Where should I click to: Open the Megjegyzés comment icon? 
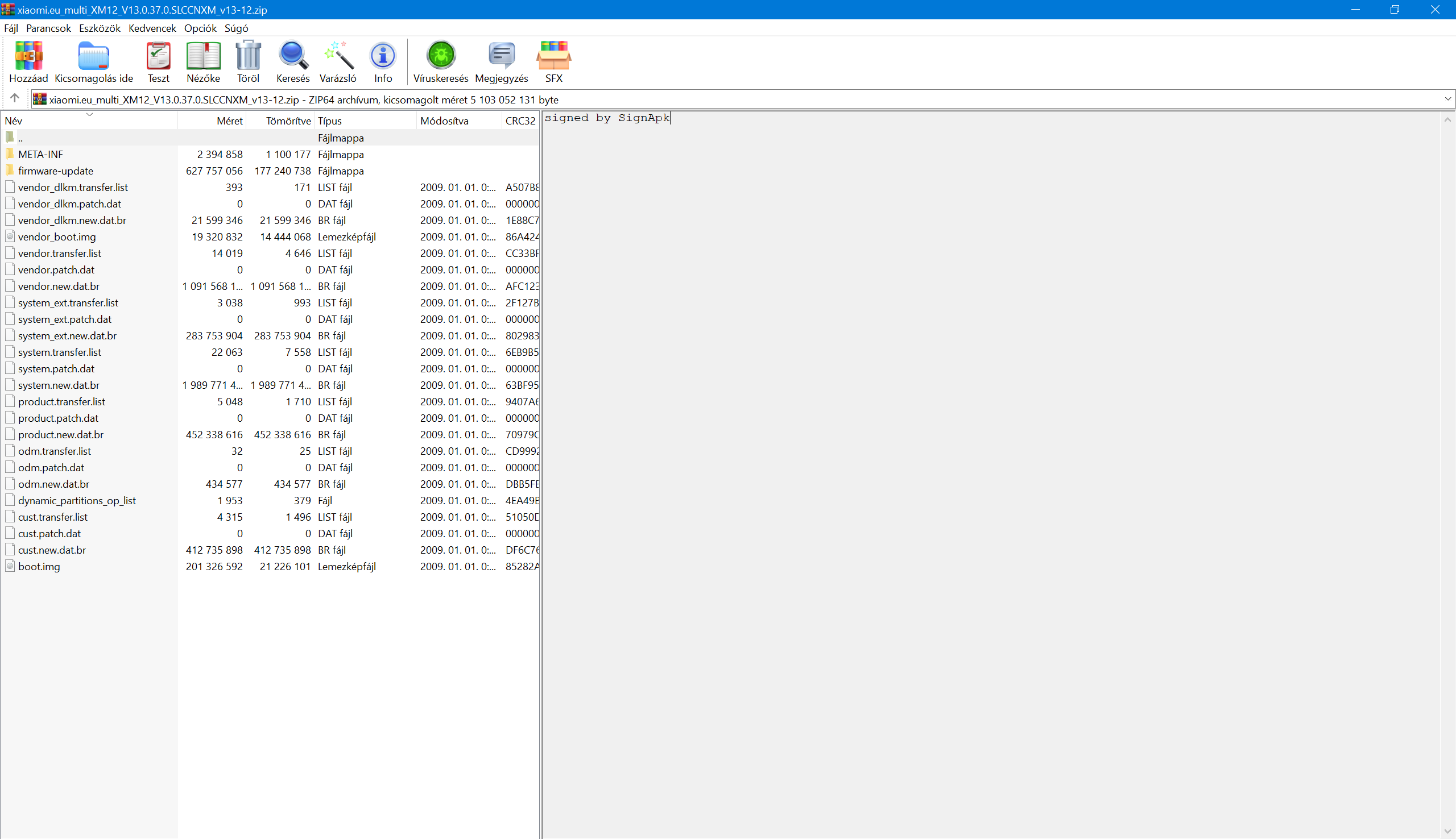point(502,55)
